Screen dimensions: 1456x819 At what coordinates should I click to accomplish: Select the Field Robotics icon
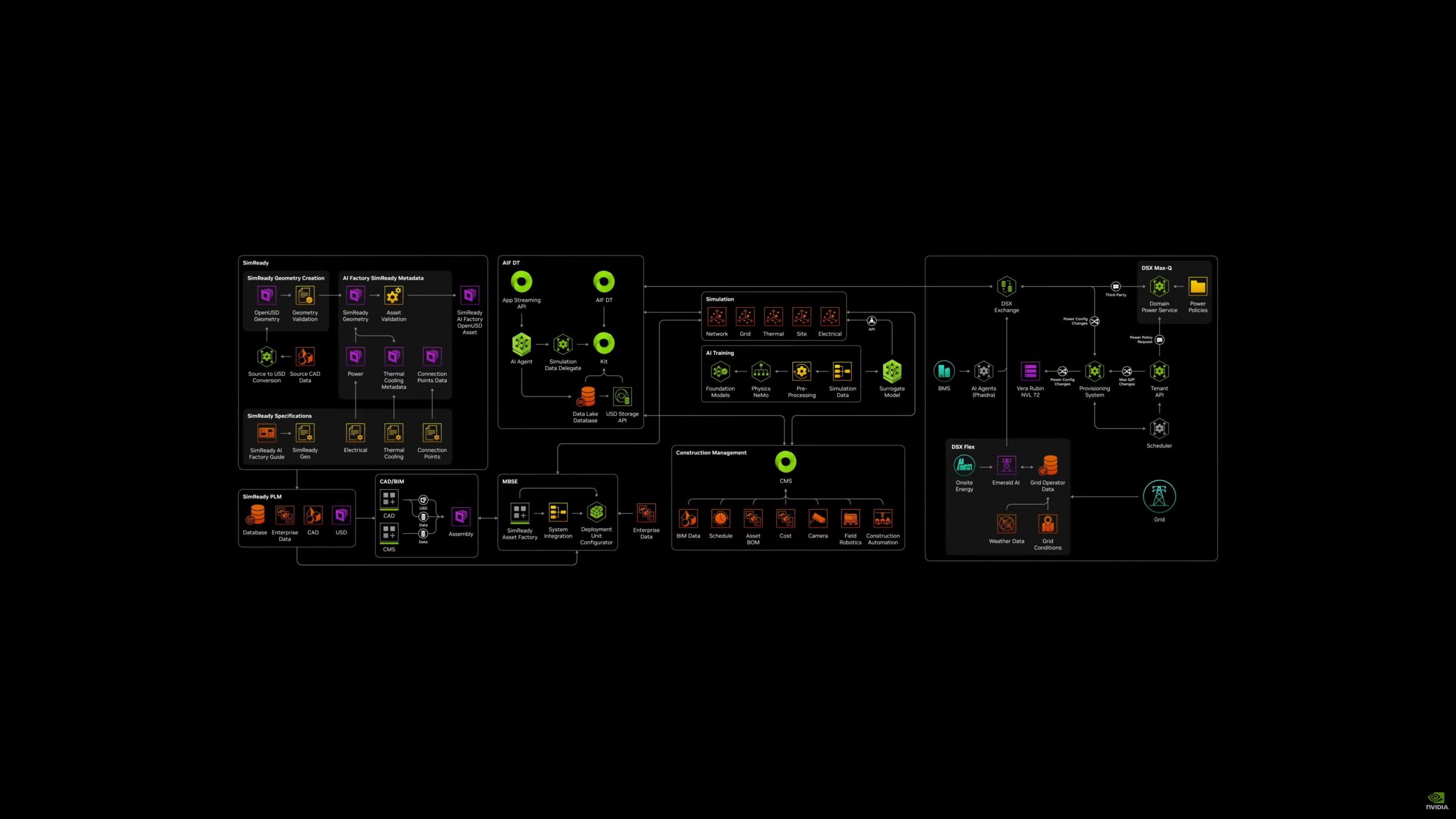850,519
